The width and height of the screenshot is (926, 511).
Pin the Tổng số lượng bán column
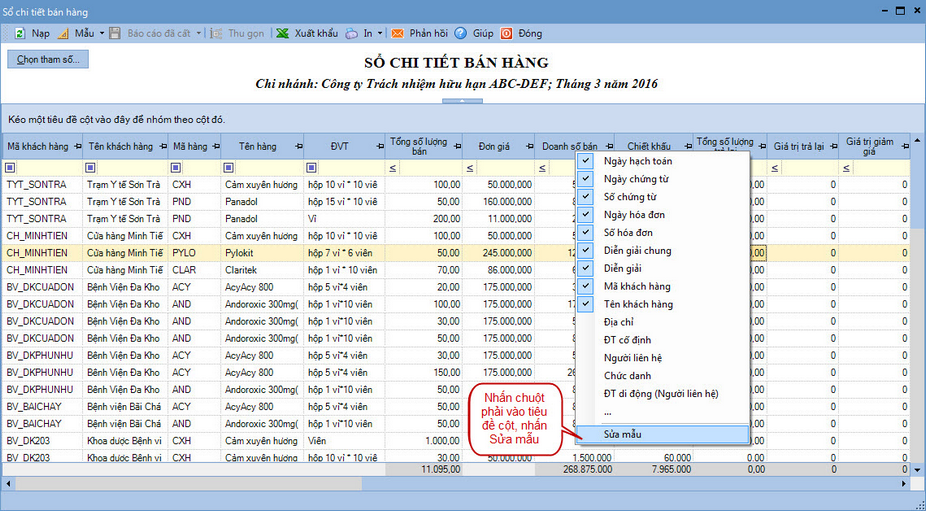457,147
